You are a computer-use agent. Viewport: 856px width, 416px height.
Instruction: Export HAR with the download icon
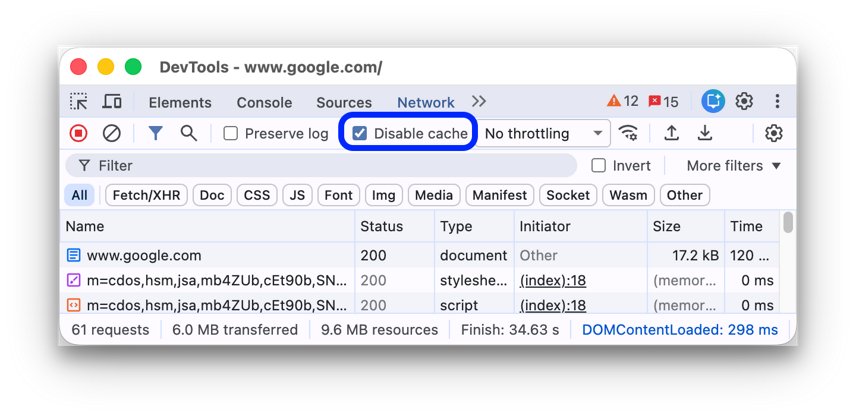pos(705,133)
